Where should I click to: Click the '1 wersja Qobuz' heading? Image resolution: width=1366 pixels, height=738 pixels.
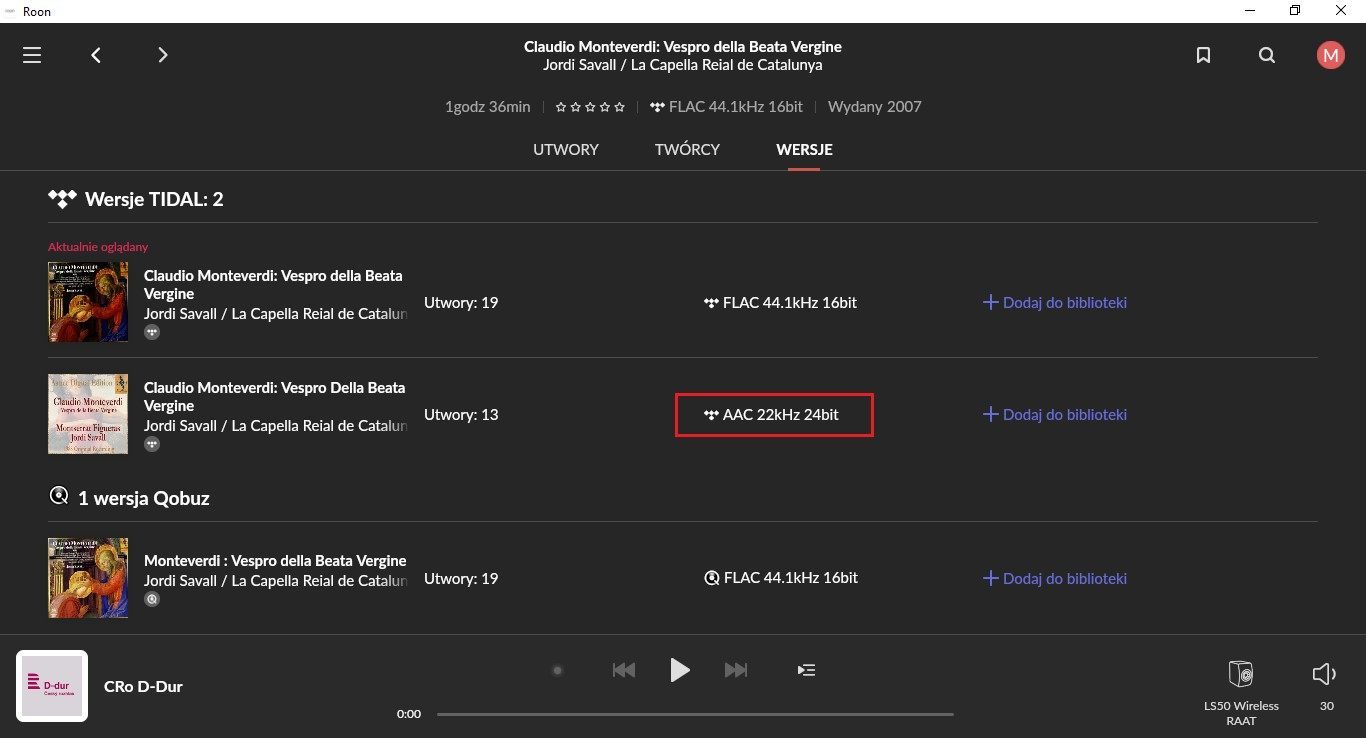(144, 498)
